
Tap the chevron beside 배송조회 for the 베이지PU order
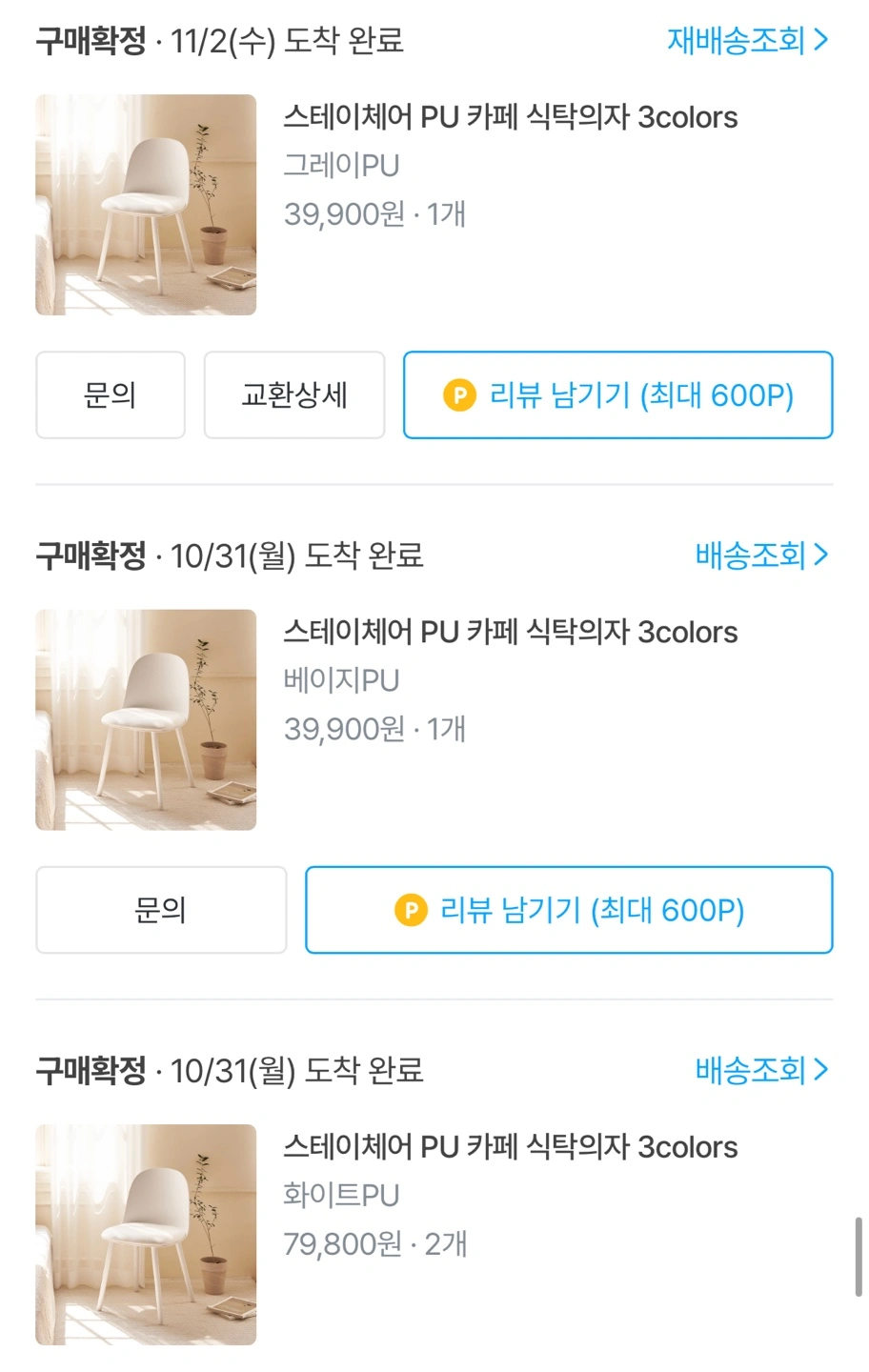[x=820, y=555]
